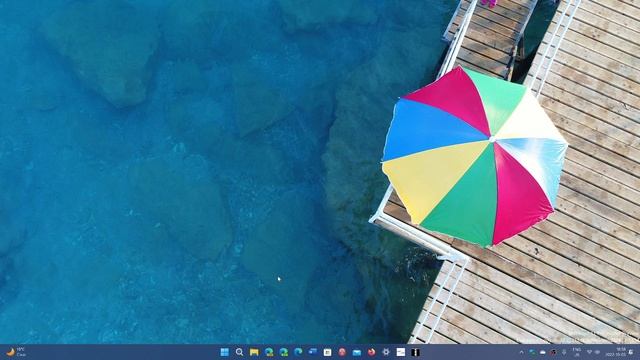Open taskbar Search magnifier

239,352
